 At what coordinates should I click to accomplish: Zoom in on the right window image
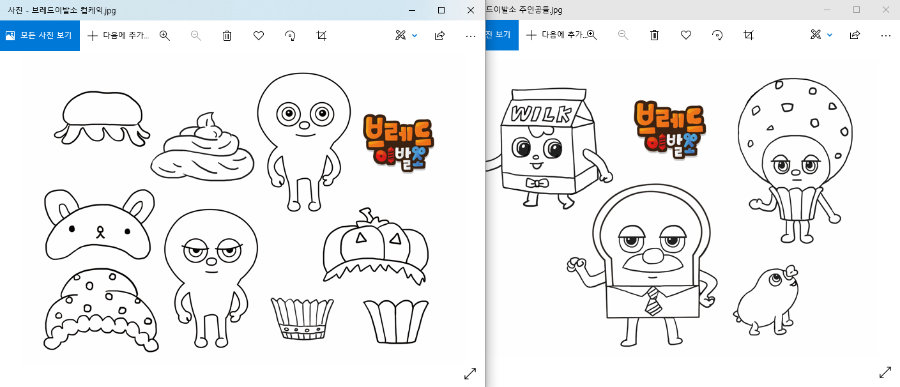tap(592, 35)
